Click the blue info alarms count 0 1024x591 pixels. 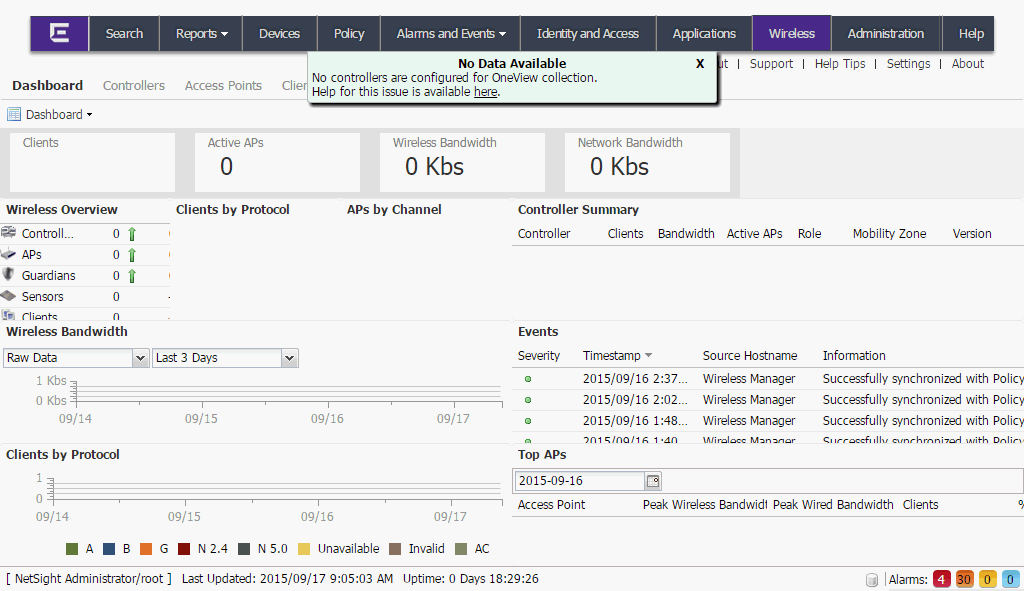tap(1010, 579)
